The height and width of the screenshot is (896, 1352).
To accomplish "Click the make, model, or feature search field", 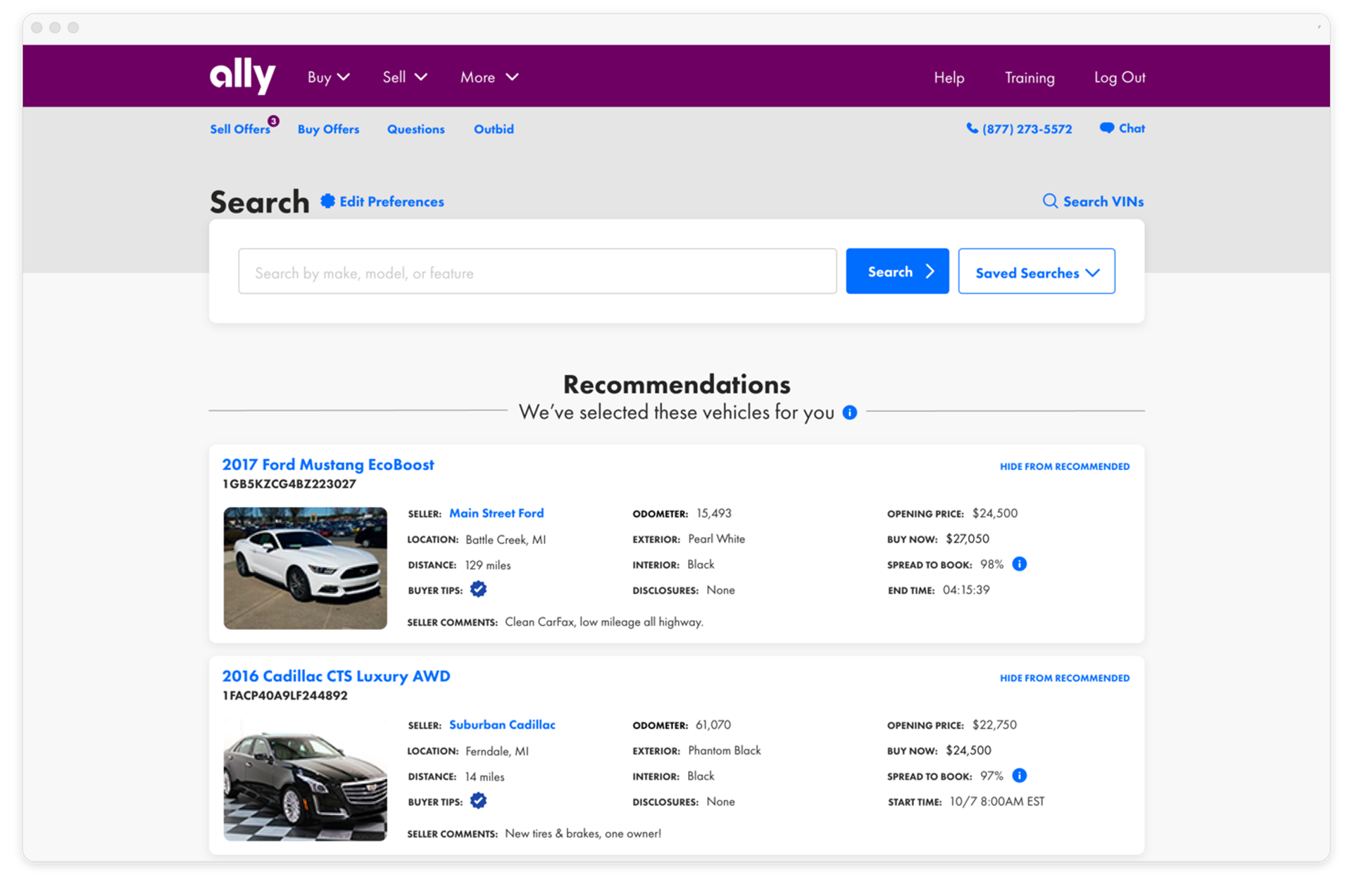I will click(x=537, y=272).
